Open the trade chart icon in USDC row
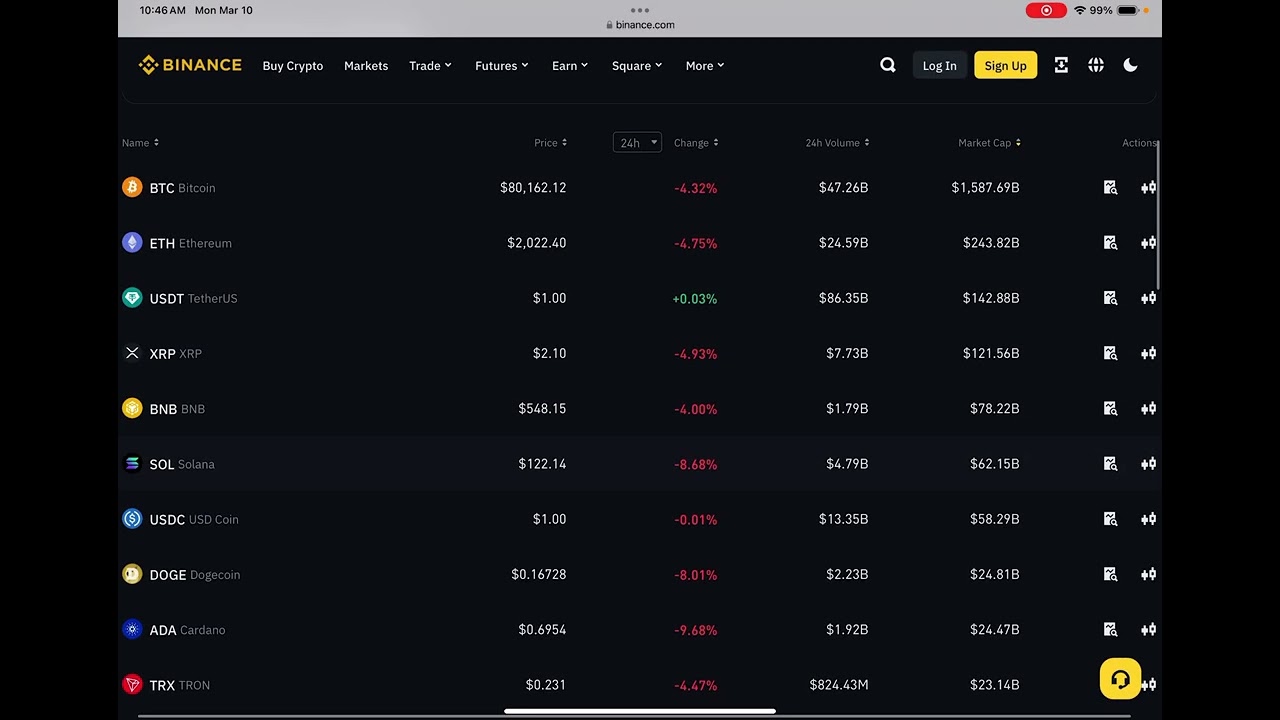 point(1149,519)
